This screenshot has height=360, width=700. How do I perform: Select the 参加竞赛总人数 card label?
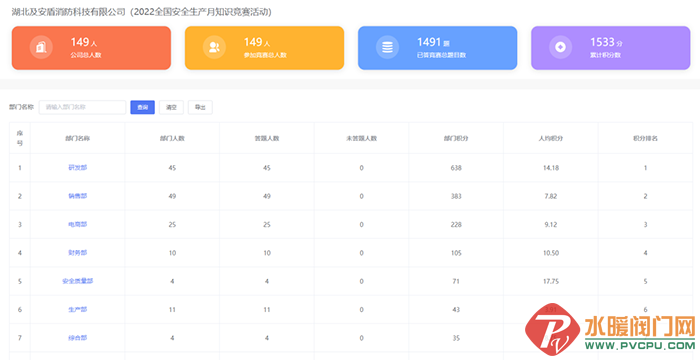[x=265, y=55]
